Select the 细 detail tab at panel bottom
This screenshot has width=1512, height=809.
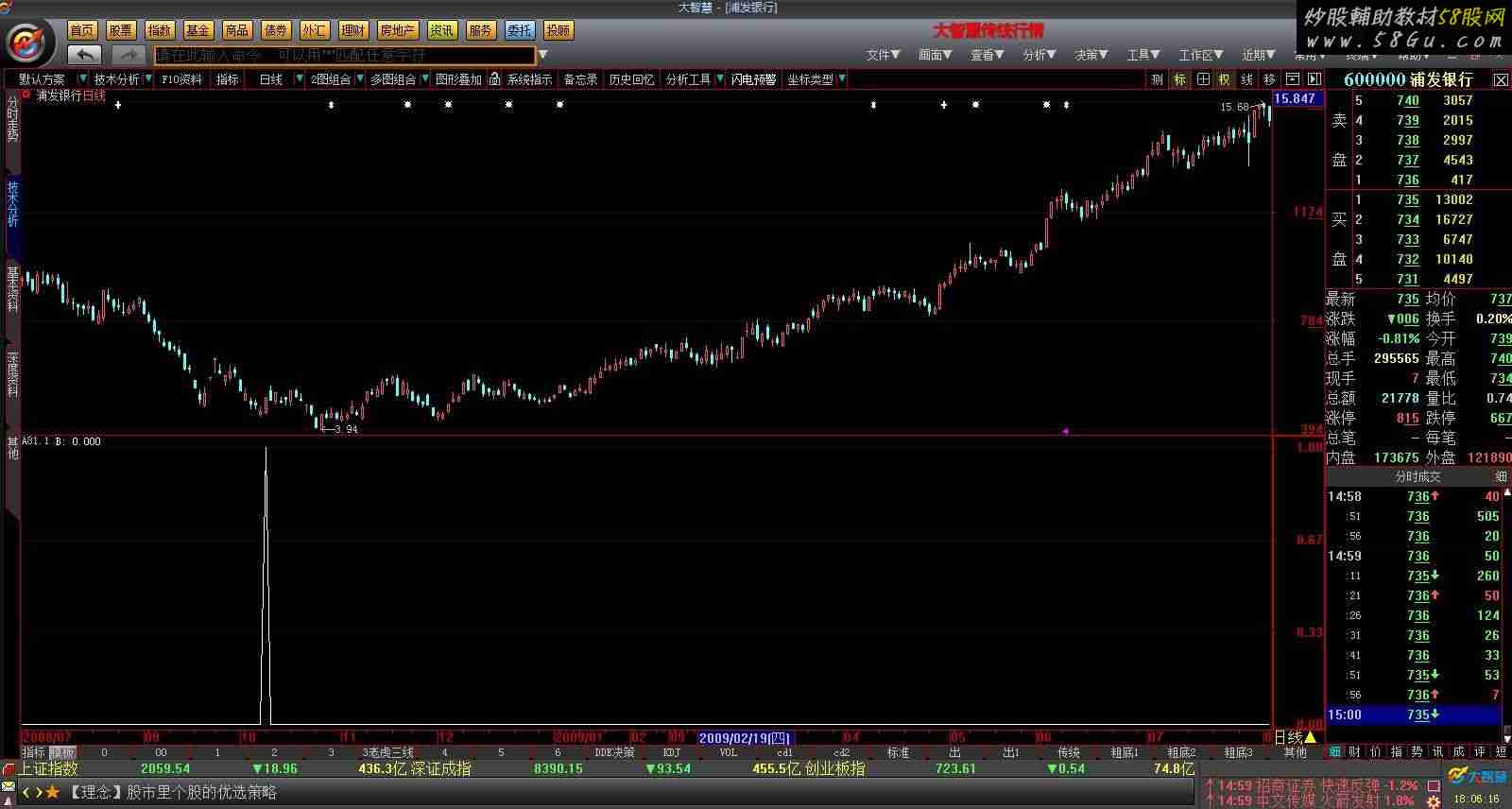pyautogui.click(x=1334, y=751)
